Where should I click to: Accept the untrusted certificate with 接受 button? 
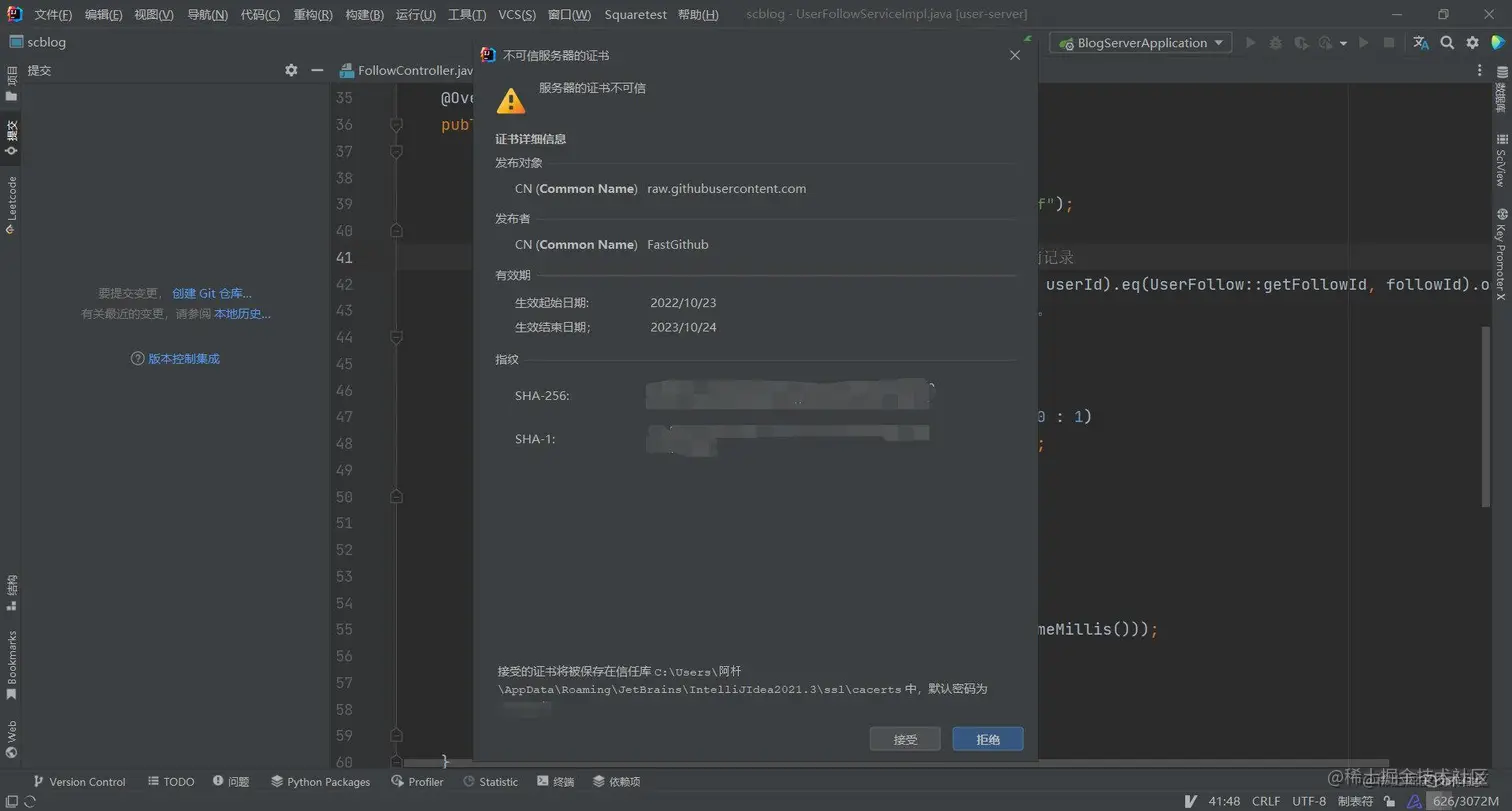point(905,739)
